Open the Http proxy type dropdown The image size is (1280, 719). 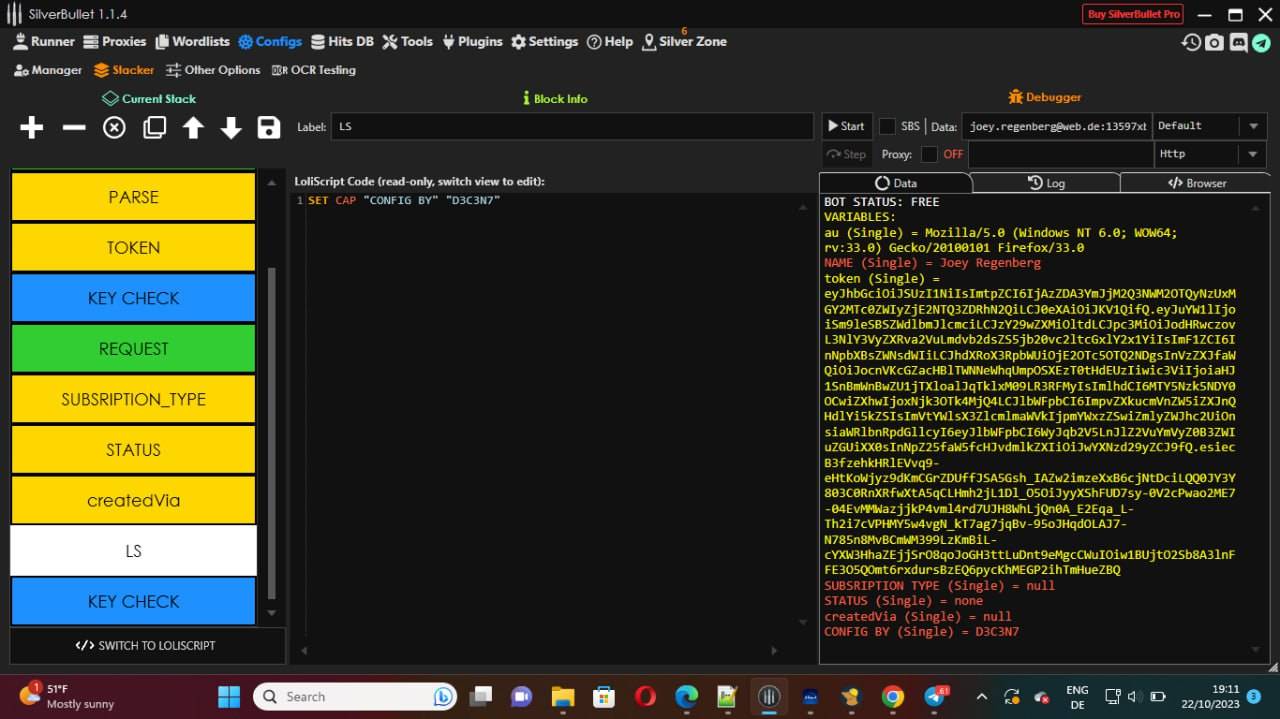(x=1209, y=154)
